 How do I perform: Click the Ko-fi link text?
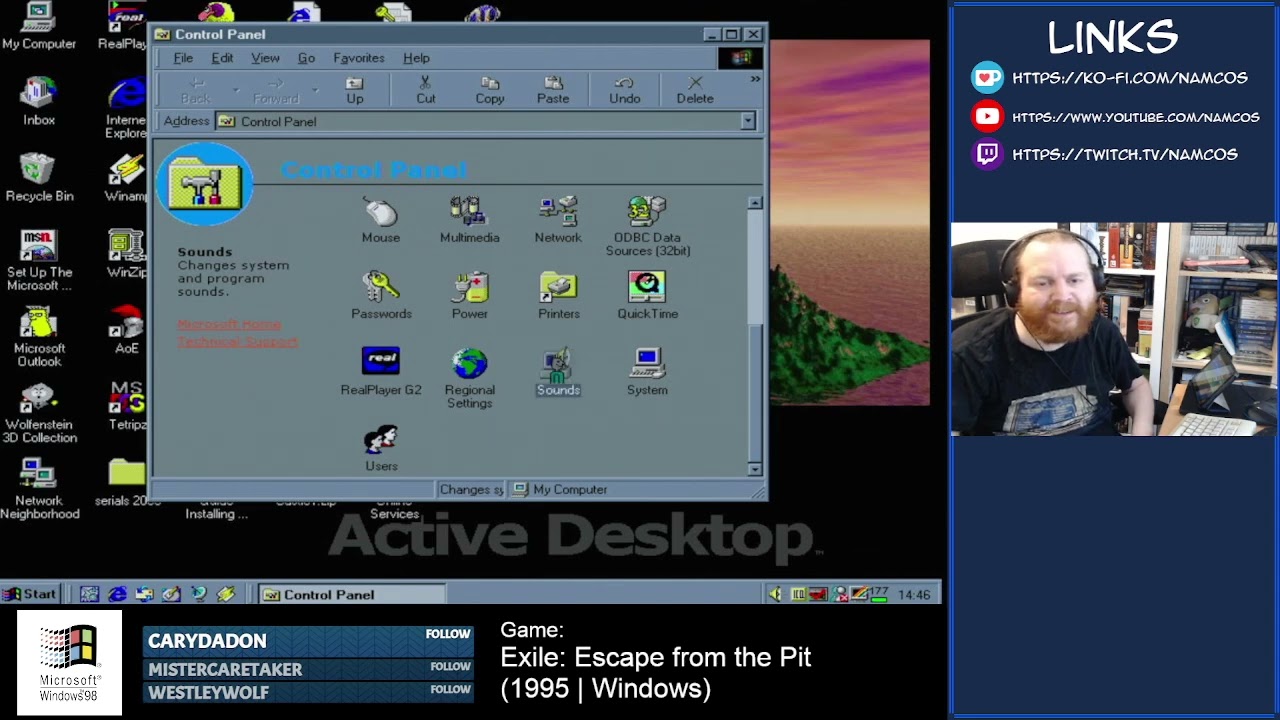coord(1129,78)
